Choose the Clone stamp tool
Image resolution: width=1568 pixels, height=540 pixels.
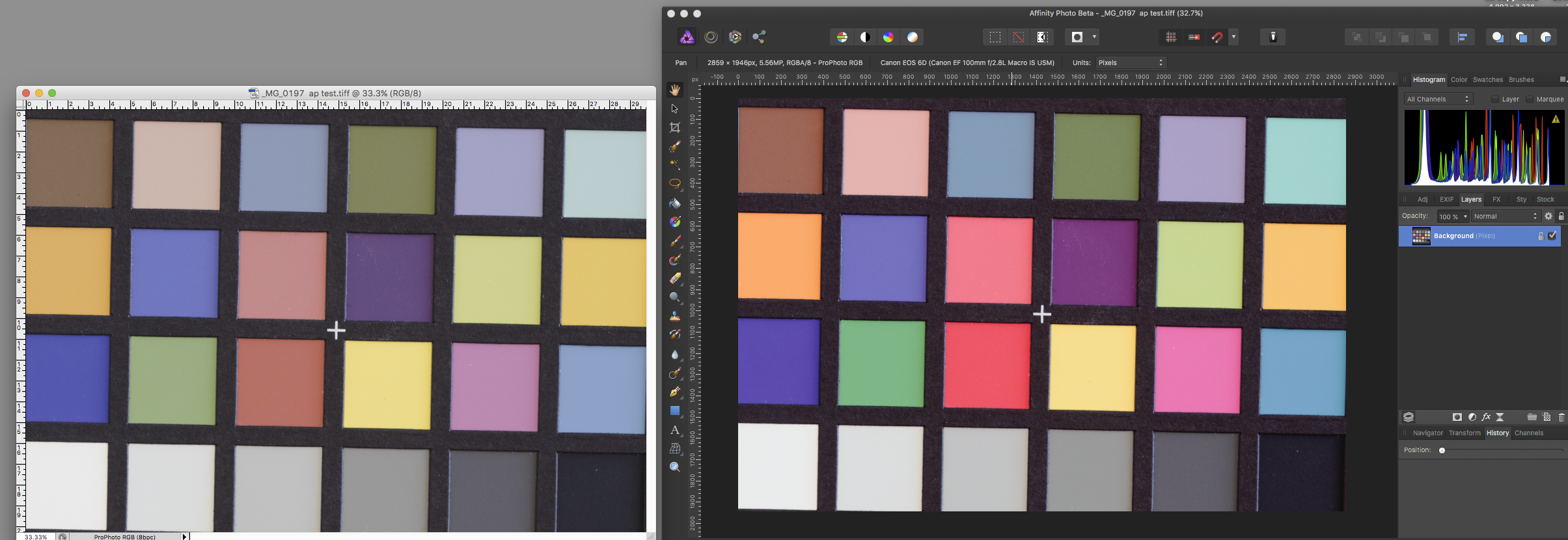tap(675, 316)
